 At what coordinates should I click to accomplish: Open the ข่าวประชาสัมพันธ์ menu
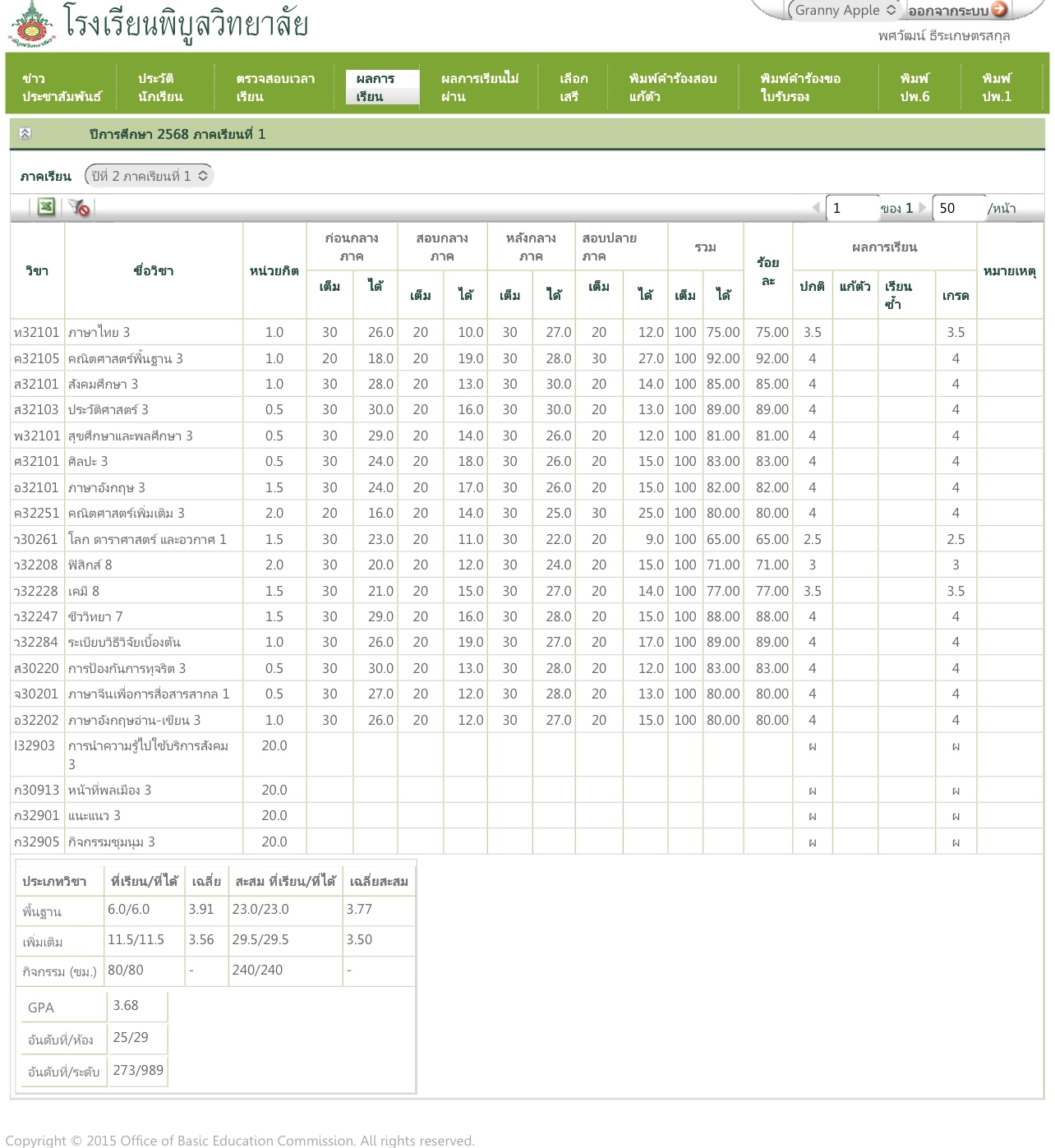[x=62, y=87]
